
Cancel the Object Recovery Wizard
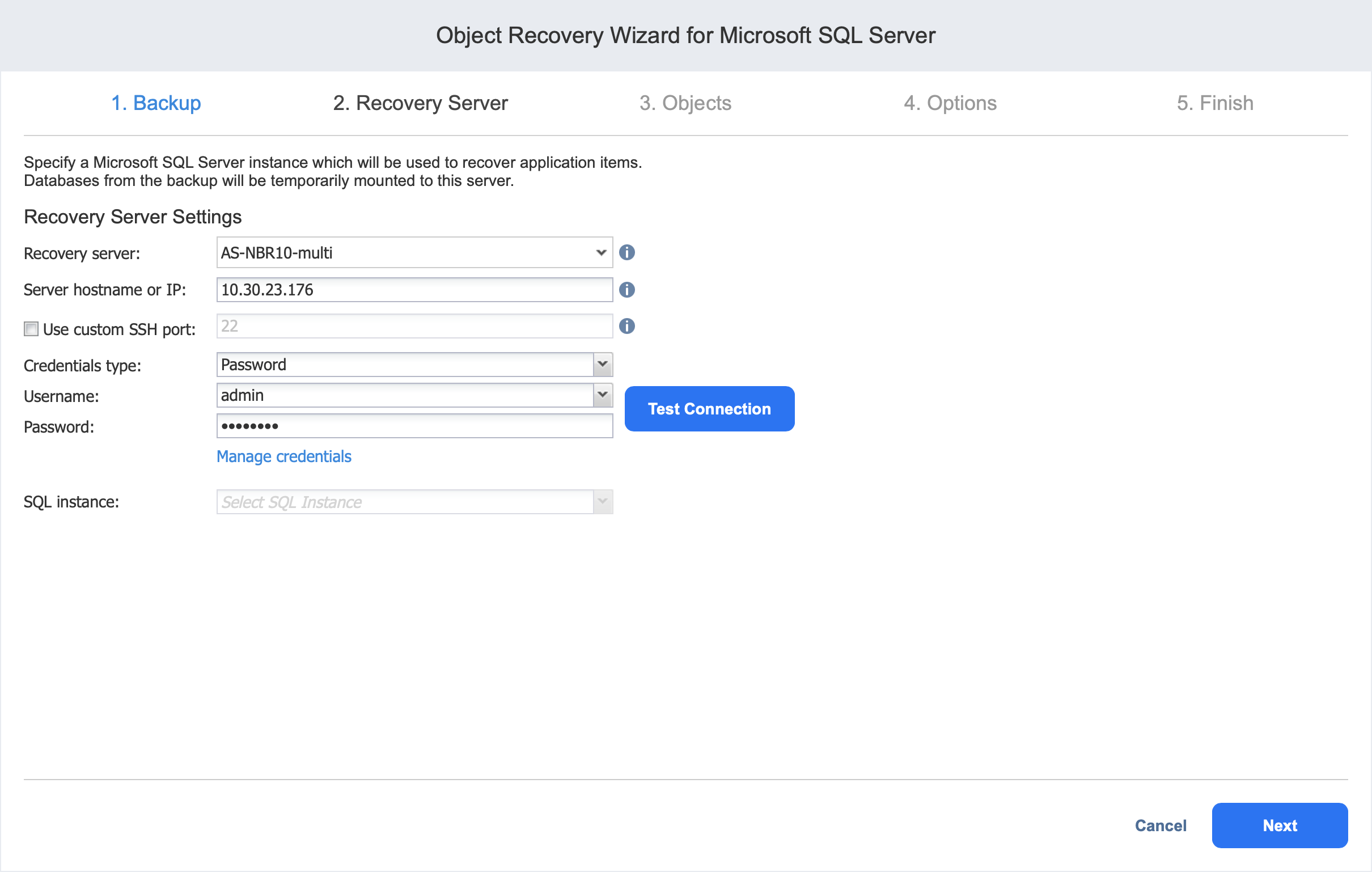tap(1160, 826)
